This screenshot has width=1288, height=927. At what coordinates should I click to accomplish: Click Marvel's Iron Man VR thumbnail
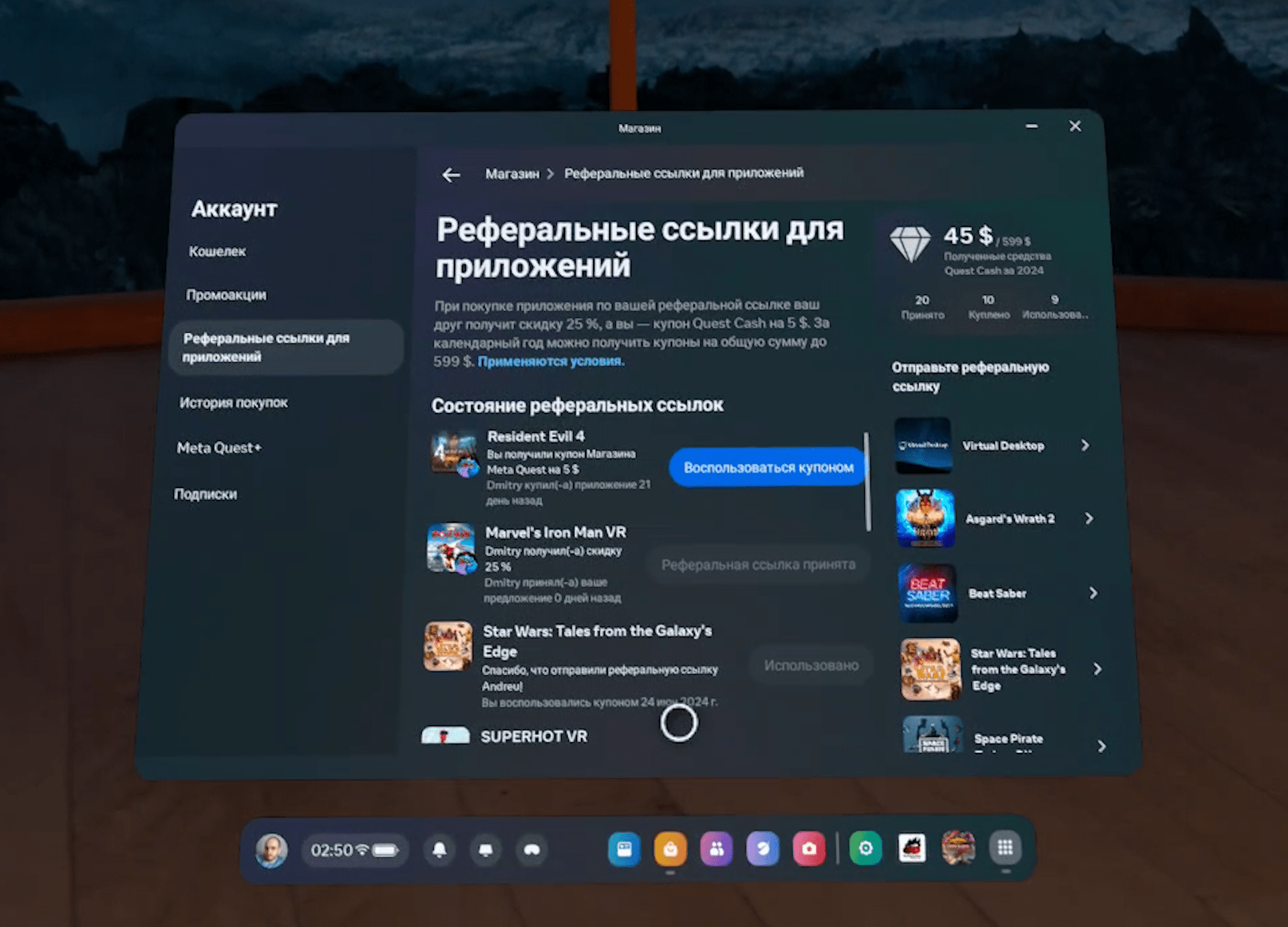(451, 548)
